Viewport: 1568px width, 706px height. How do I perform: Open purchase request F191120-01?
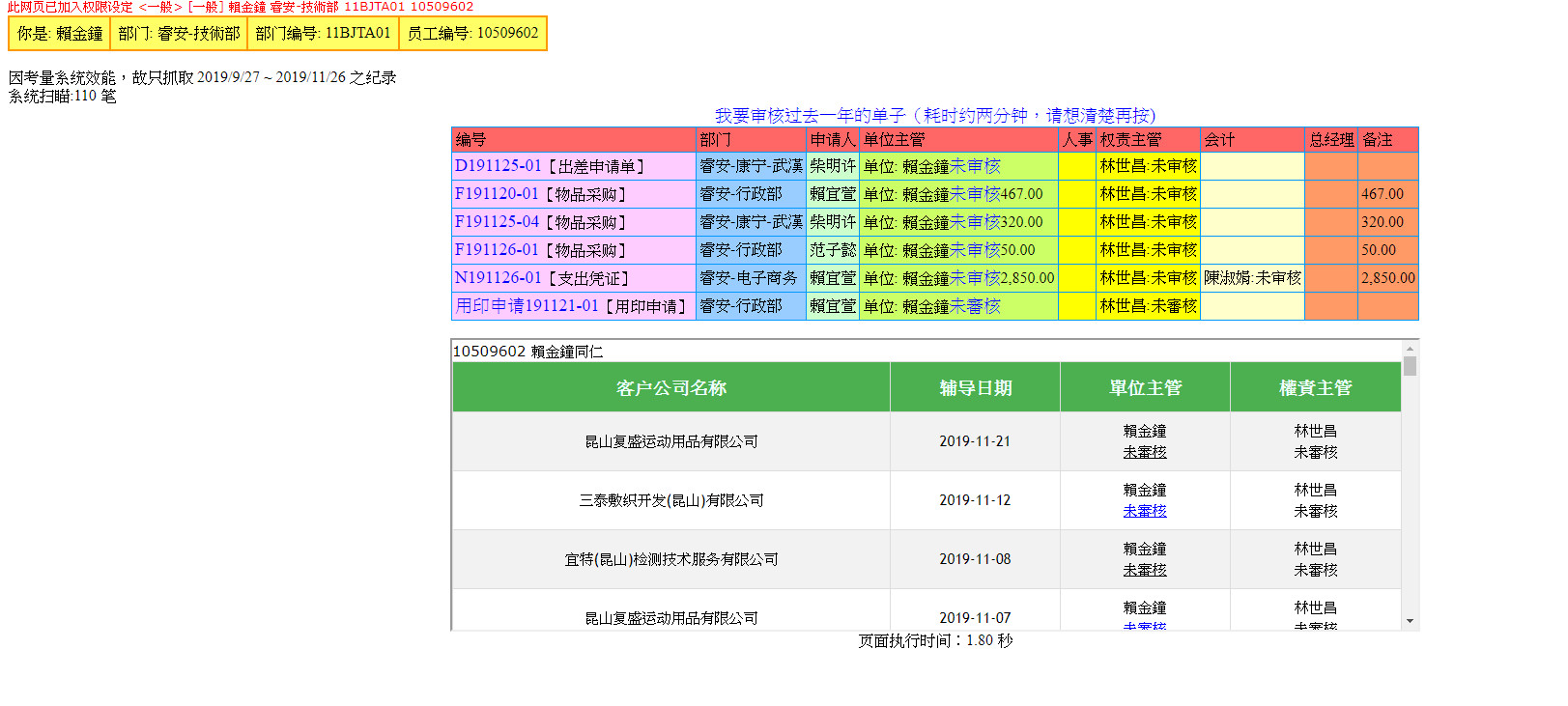497,194
